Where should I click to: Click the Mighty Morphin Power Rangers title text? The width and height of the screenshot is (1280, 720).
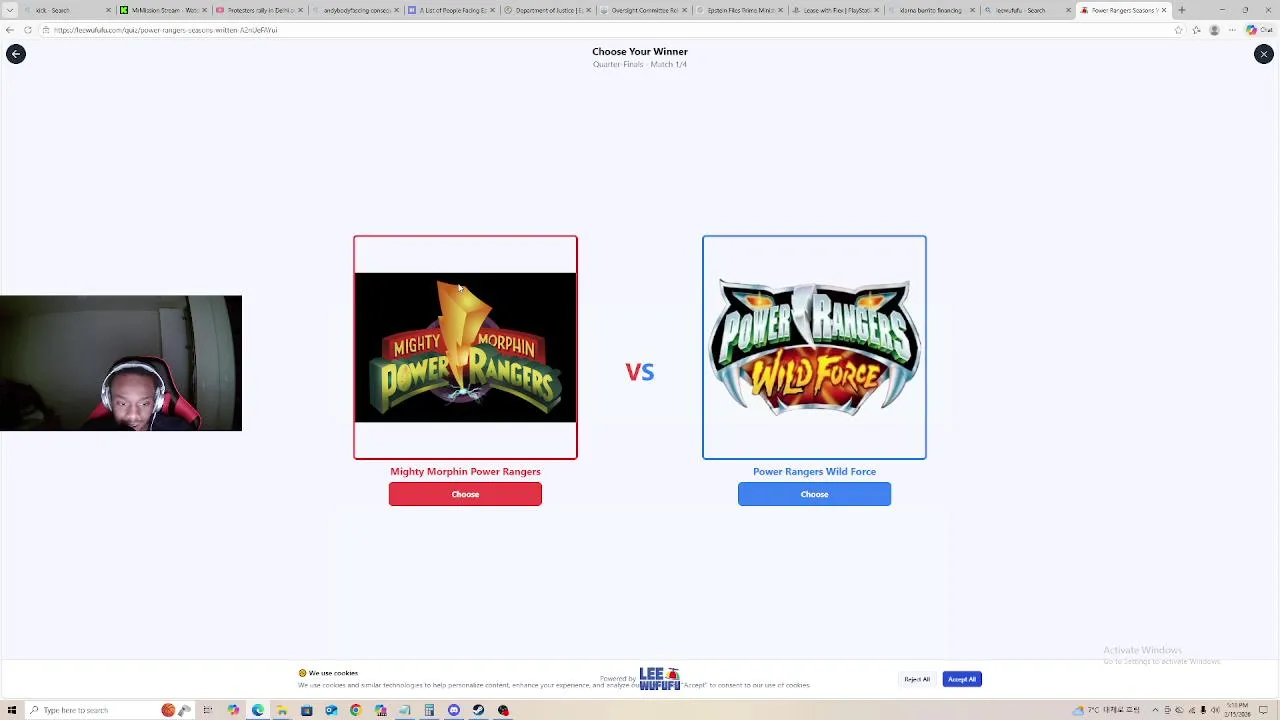tap(465, 471)
